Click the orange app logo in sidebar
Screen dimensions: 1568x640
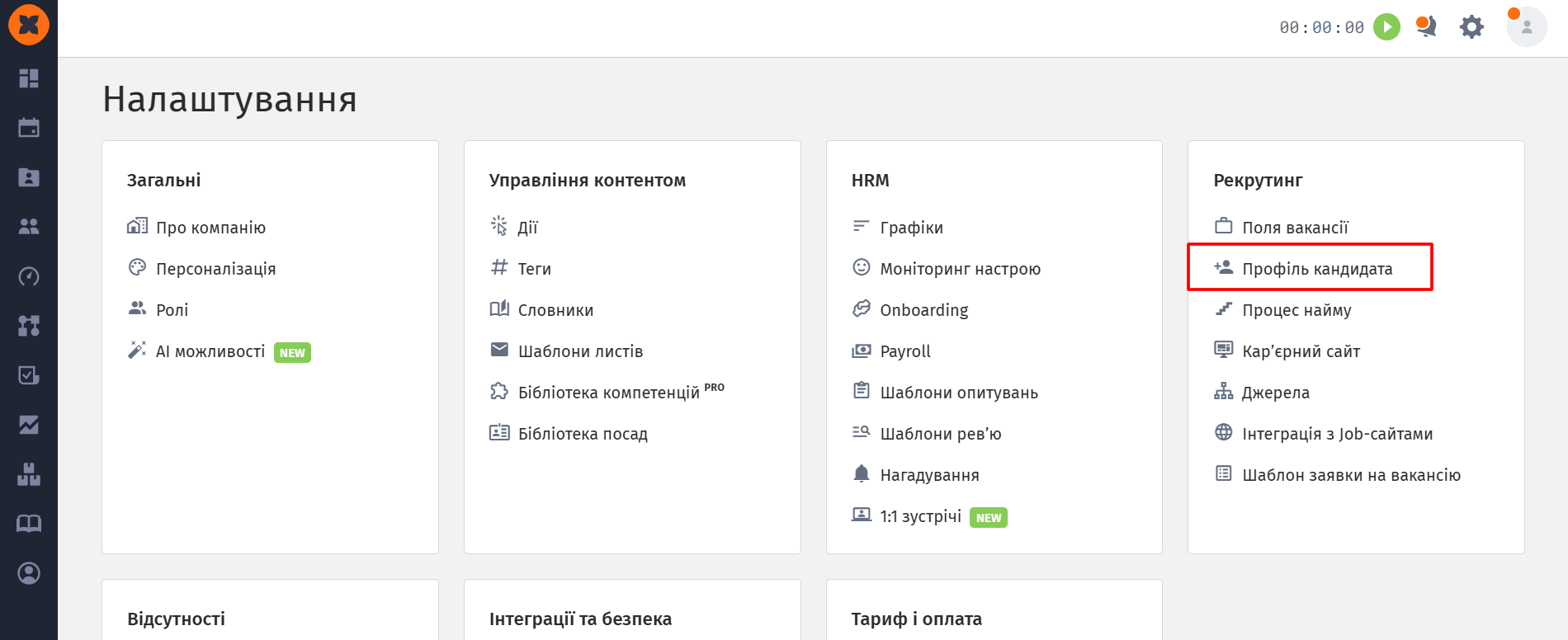point(29,25)
